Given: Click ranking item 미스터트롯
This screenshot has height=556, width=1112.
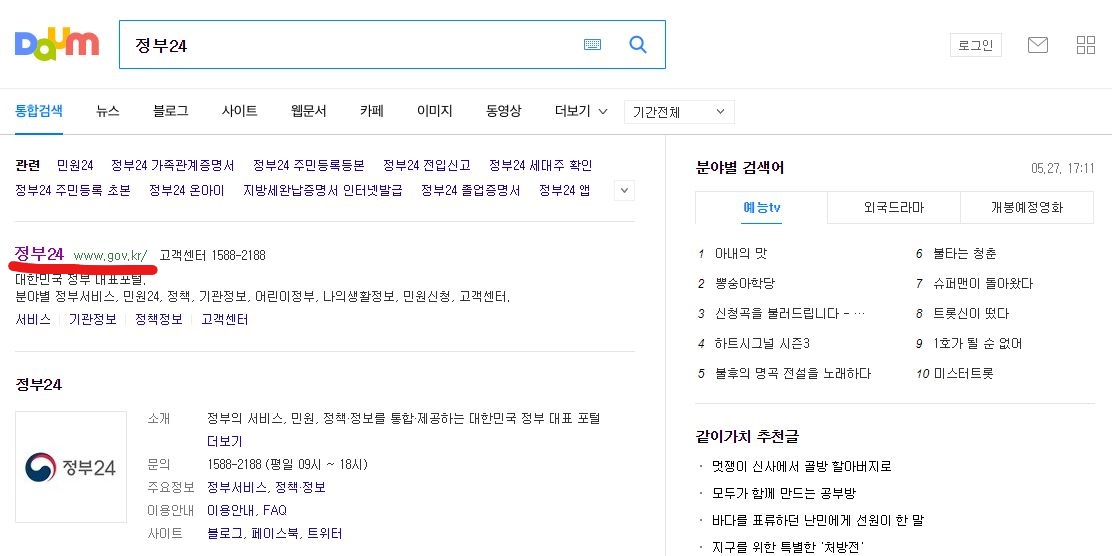Looking at the screenshot, I should [x=964, y=374].
